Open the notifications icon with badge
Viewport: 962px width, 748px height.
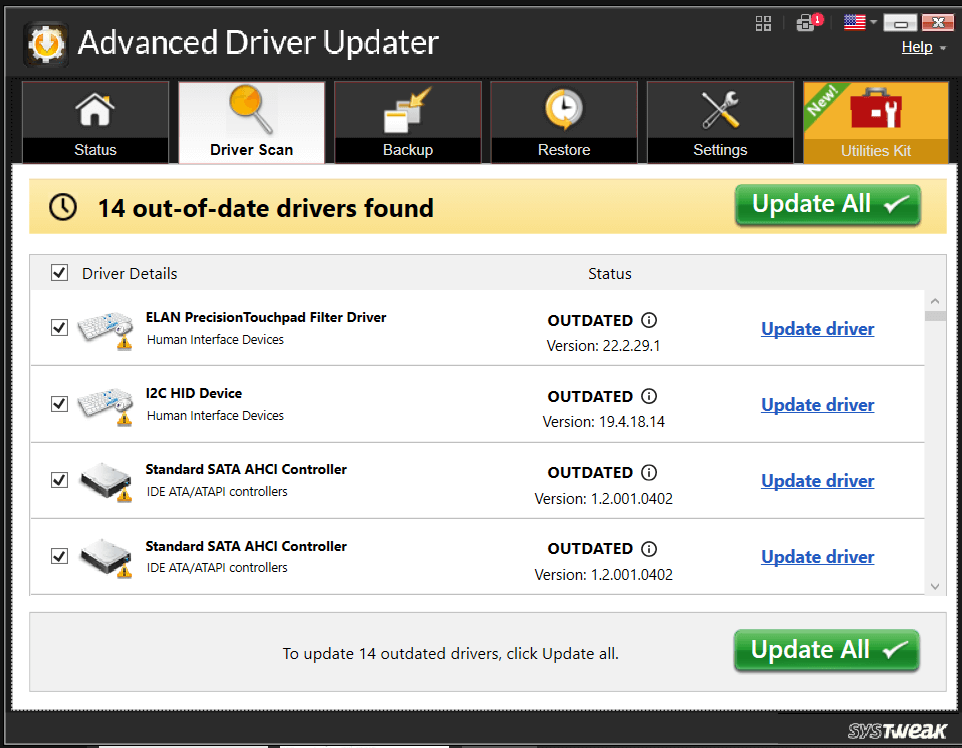pos(807,22)
